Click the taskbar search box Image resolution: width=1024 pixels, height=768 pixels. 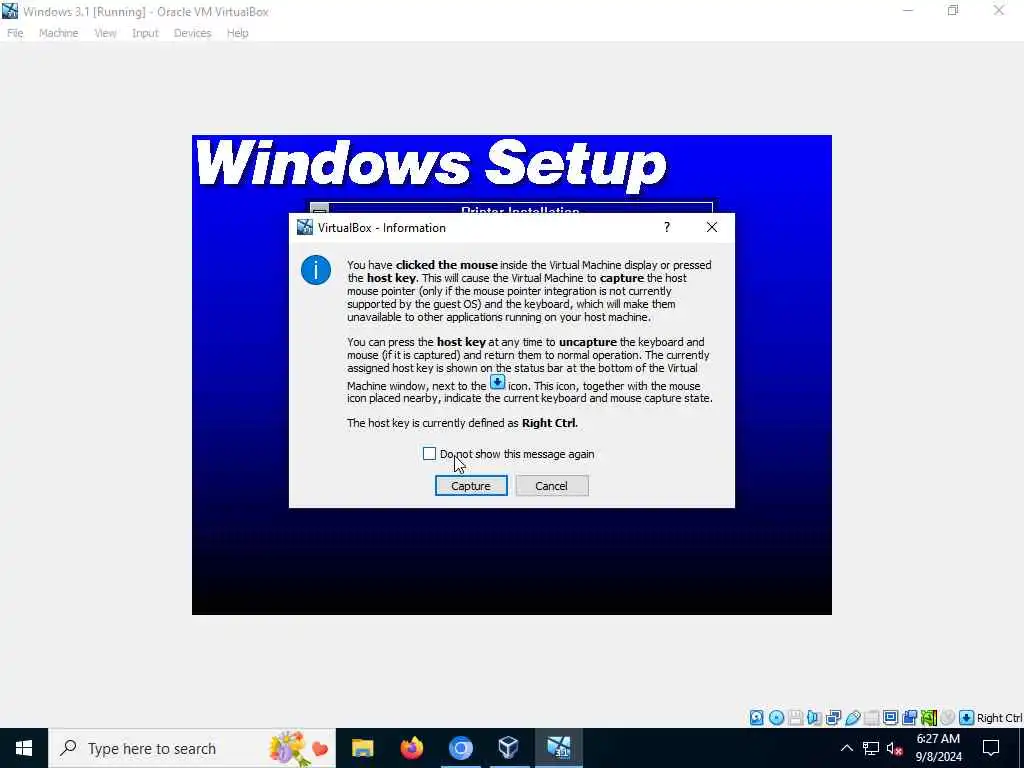click(x=192, y=748)
